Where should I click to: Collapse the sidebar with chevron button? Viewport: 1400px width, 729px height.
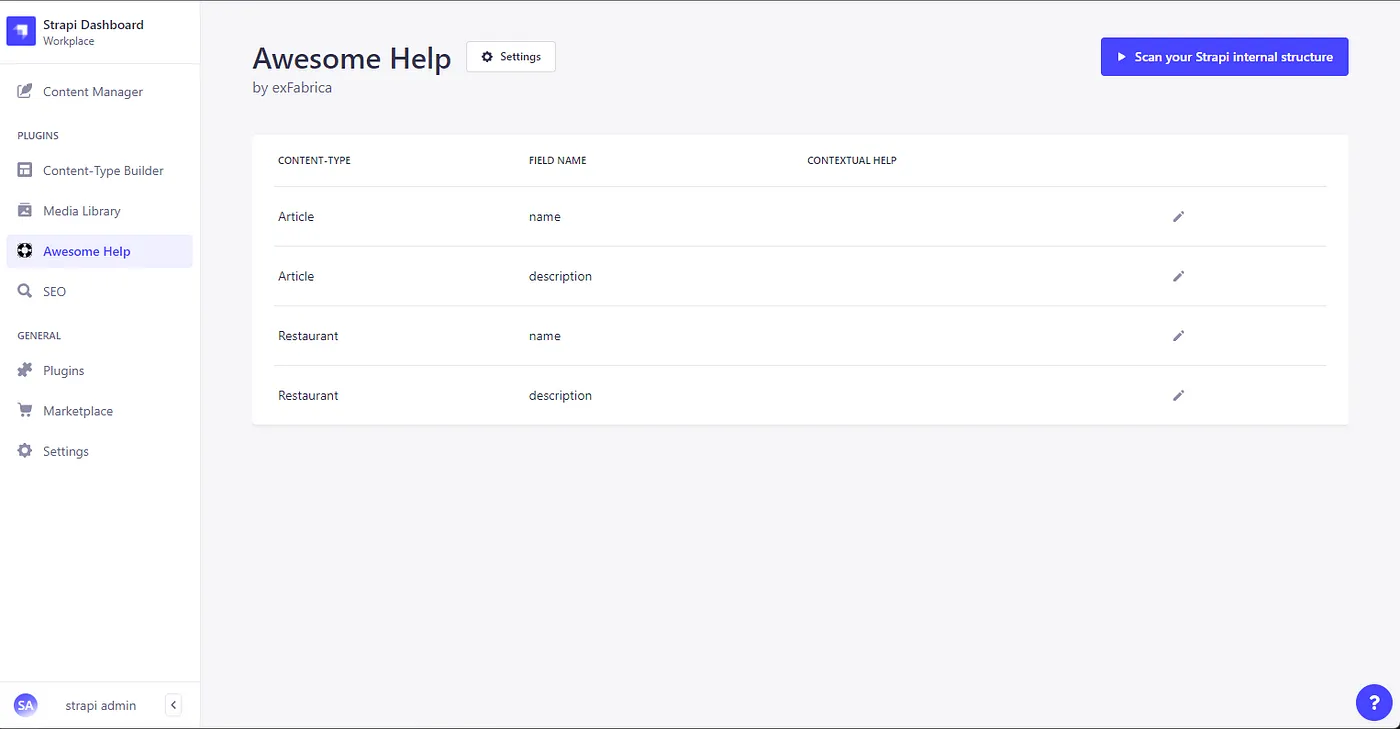[173, 705]
